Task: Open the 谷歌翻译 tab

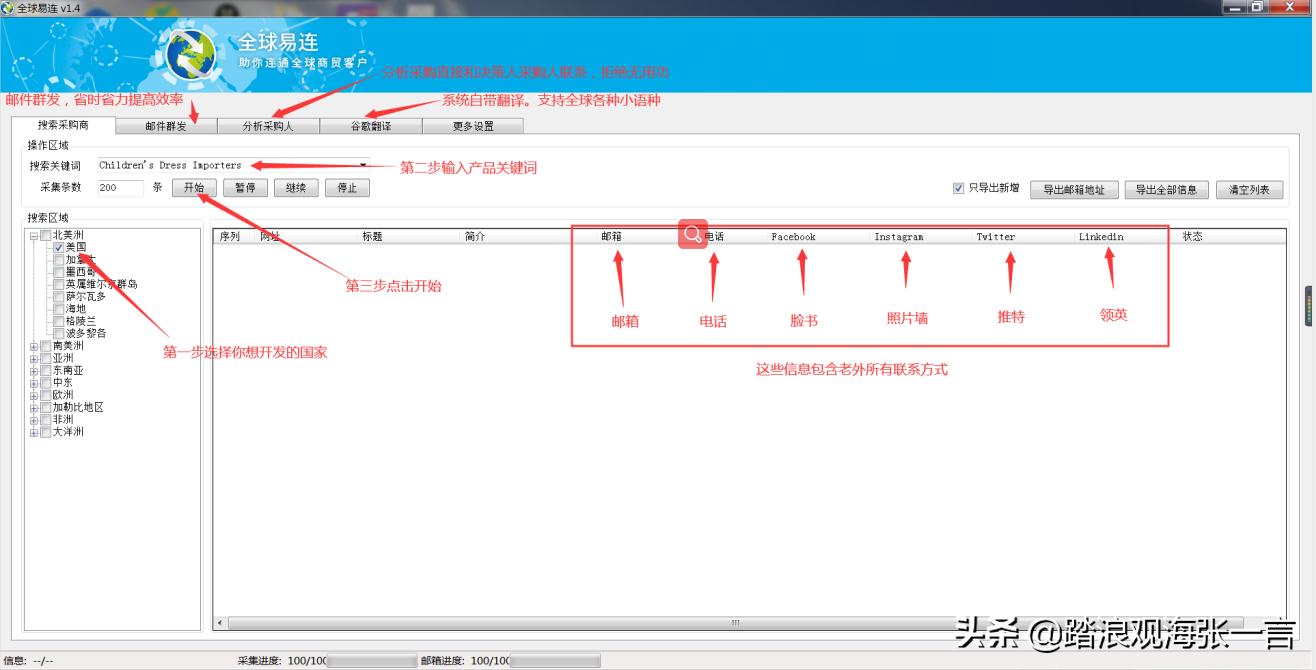Action: click(x=371, y=125)
